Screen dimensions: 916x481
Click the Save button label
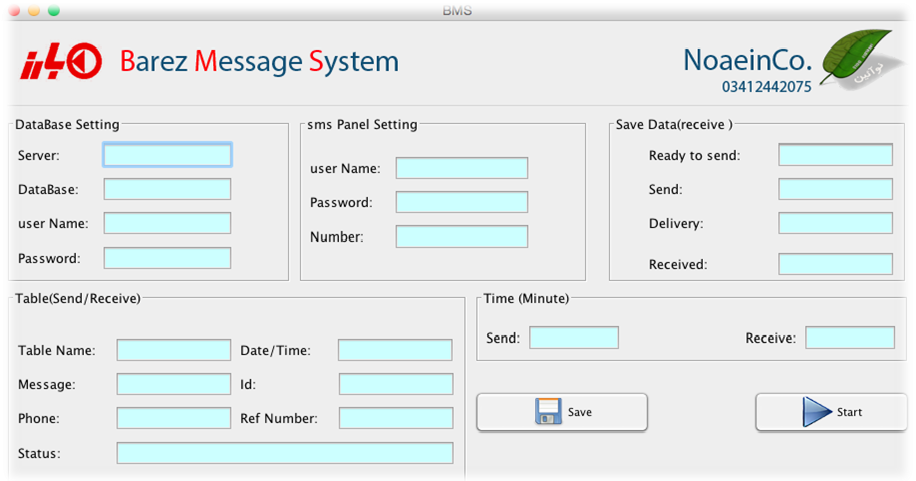click(x=580, y=412)
